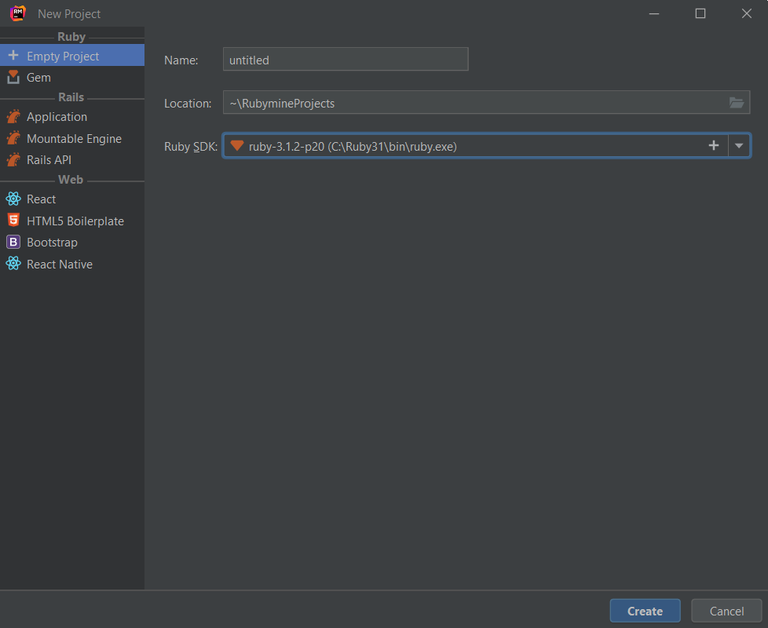768x628 pixels.
Task: Choose the React atom icon
Action: click(x=13, y=199)
